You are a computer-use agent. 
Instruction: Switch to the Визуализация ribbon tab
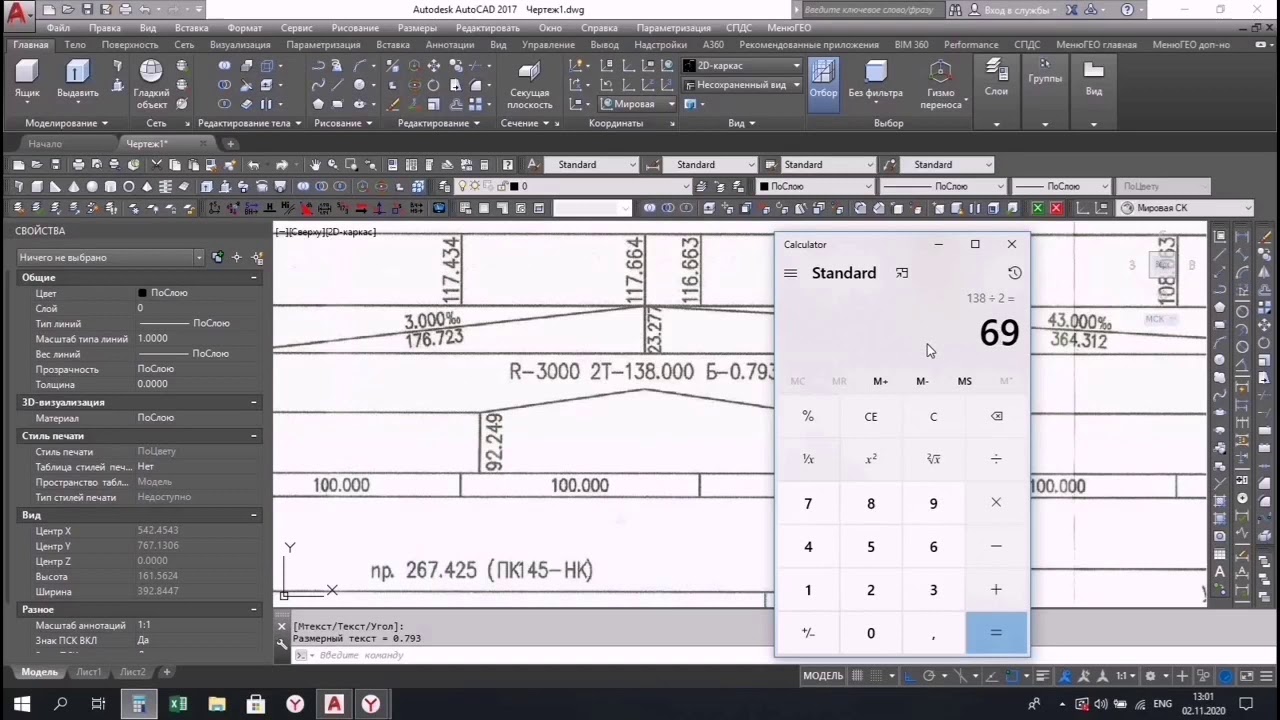click(240, 45)
